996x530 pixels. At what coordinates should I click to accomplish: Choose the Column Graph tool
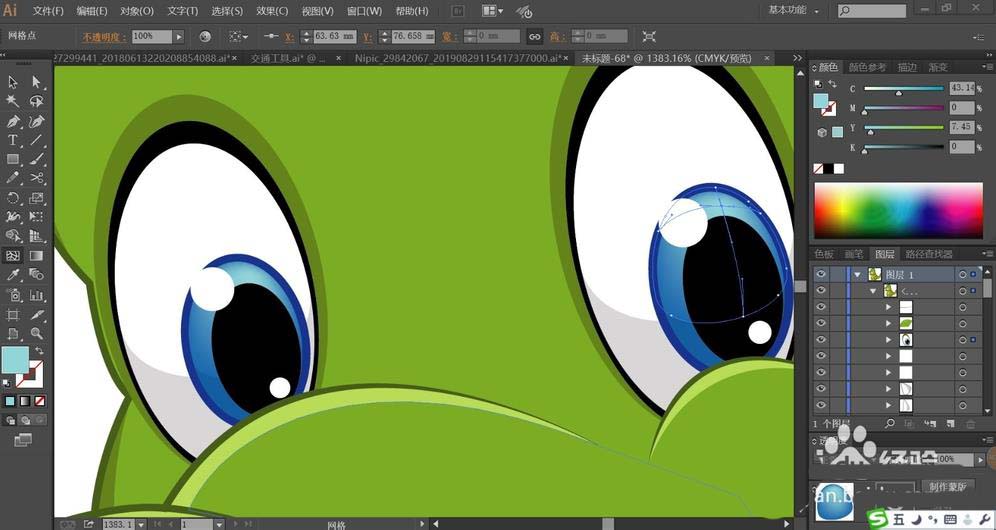click(x=36, y=295)
